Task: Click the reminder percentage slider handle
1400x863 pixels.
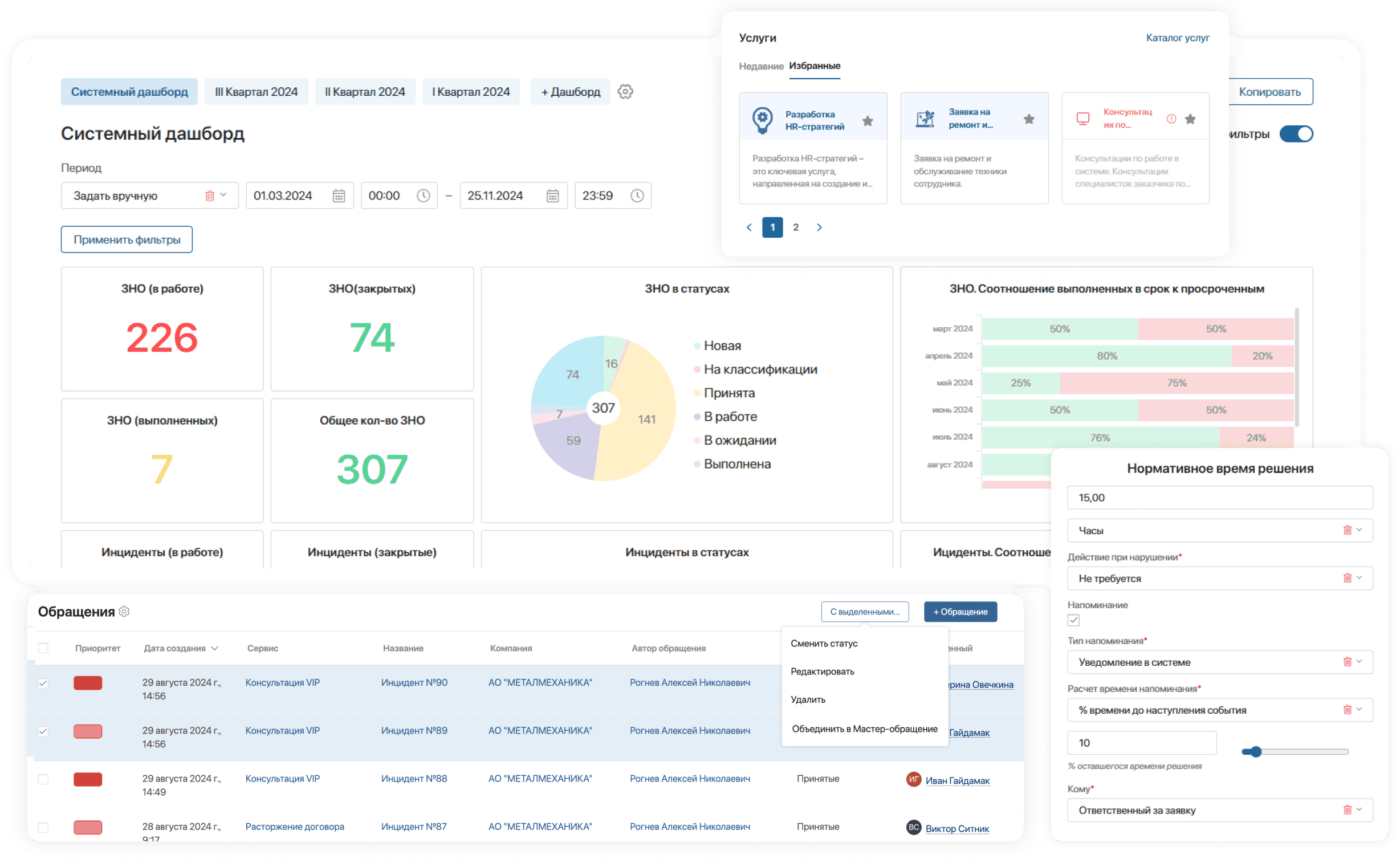Action: (1255, 752)
